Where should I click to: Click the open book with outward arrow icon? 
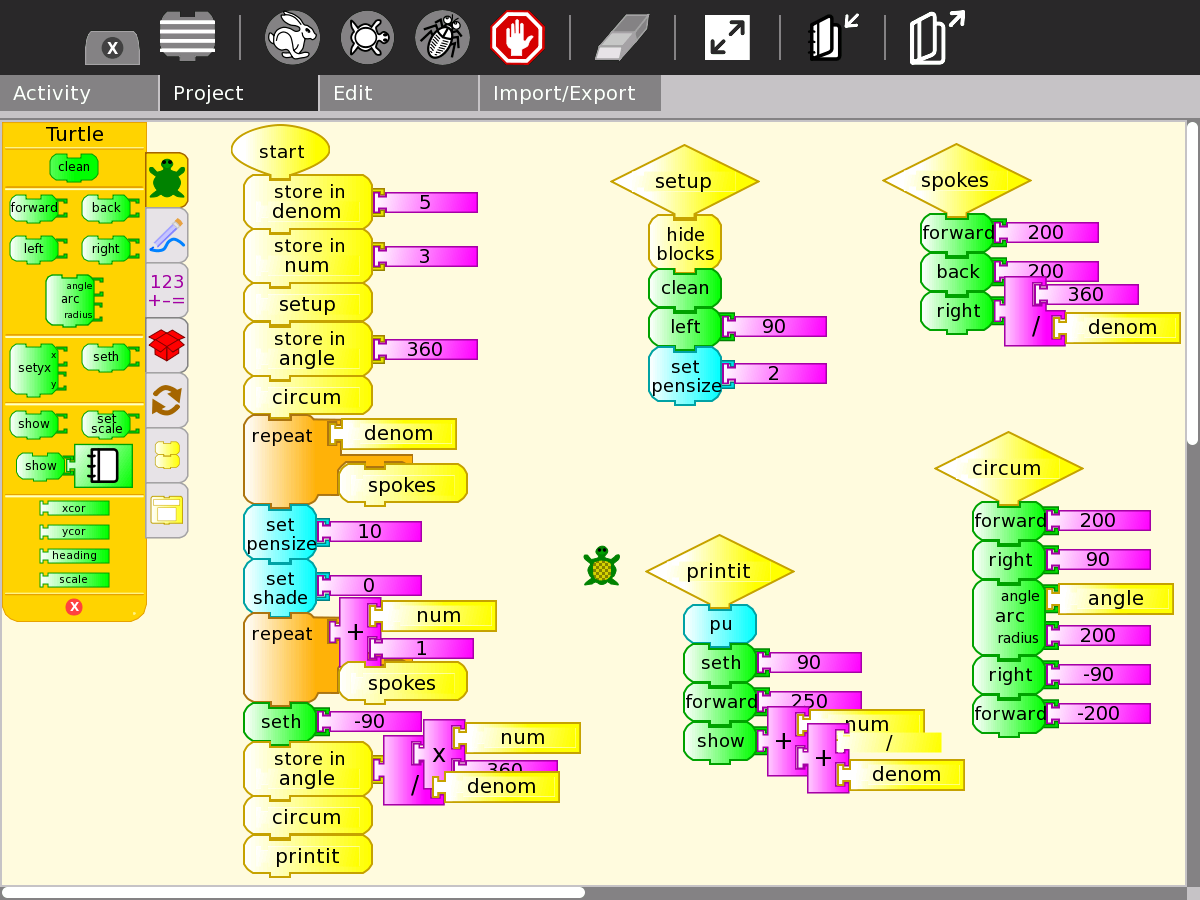[x=937, y=38]
